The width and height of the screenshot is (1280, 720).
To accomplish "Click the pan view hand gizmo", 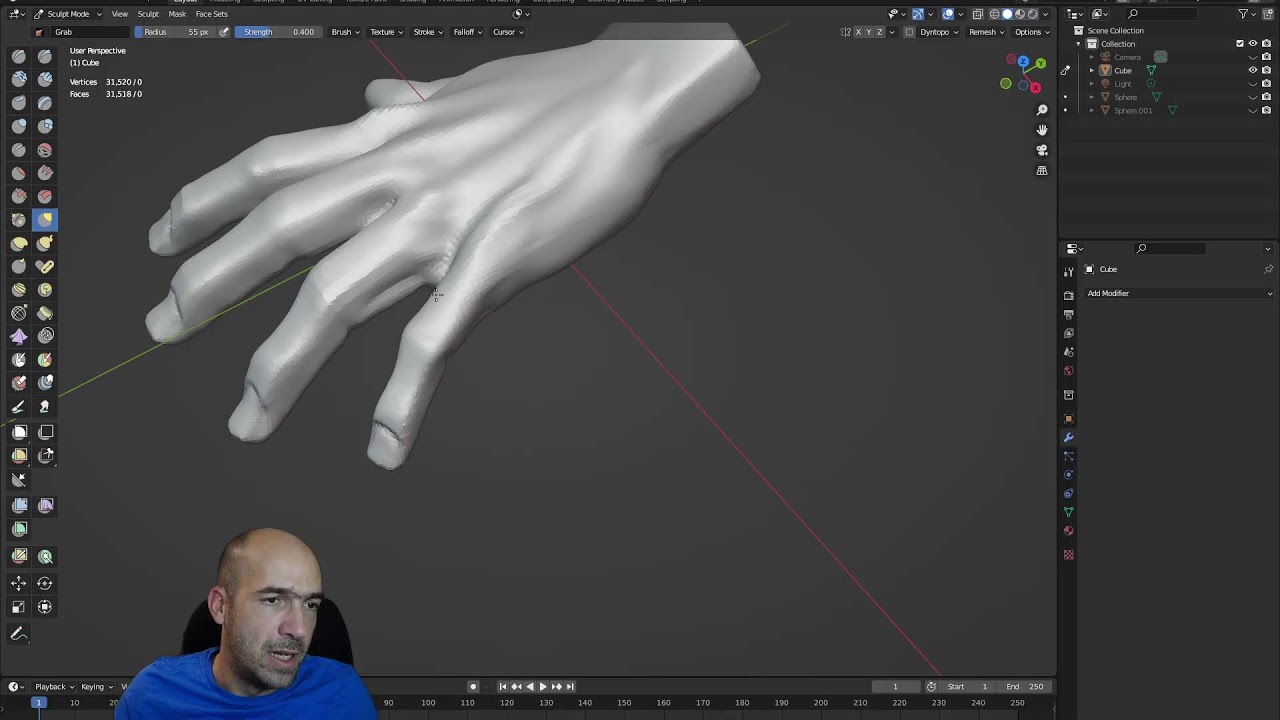I will (x=1042, y=130).
